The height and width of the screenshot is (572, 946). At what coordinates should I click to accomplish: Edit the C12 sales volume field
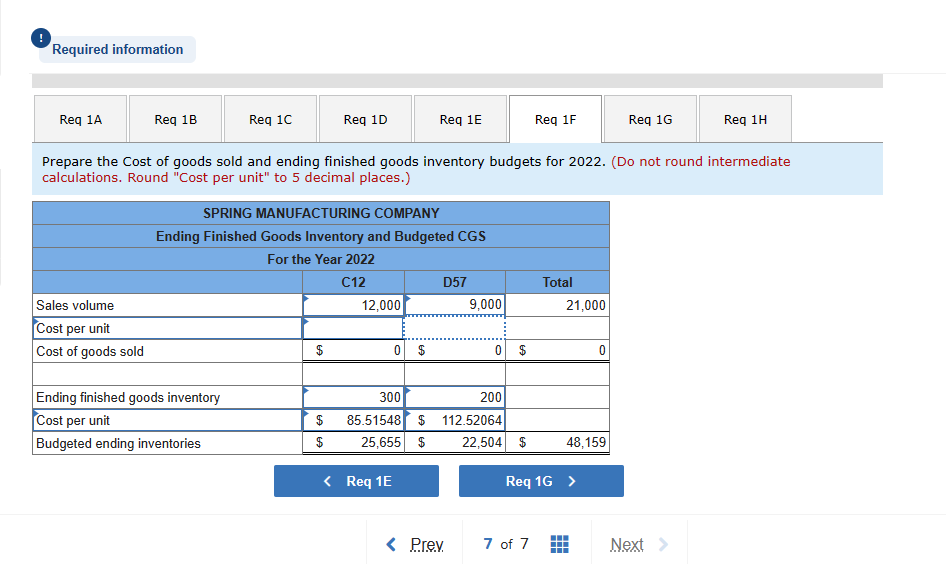pyautogui.click(x=354, y=305)
